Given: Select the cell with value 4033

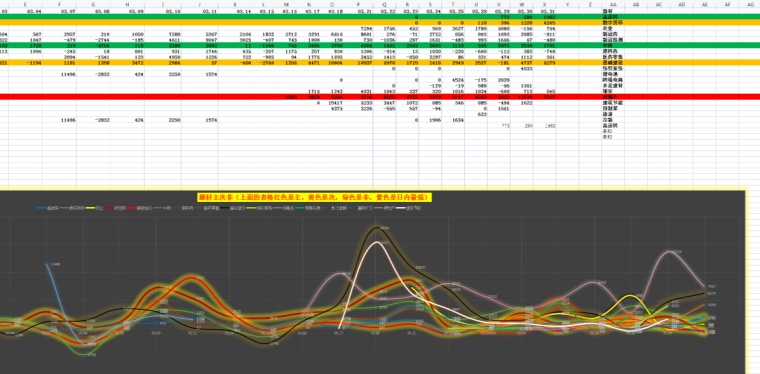Looking at the screenshot, I should [x=527, y=69].
